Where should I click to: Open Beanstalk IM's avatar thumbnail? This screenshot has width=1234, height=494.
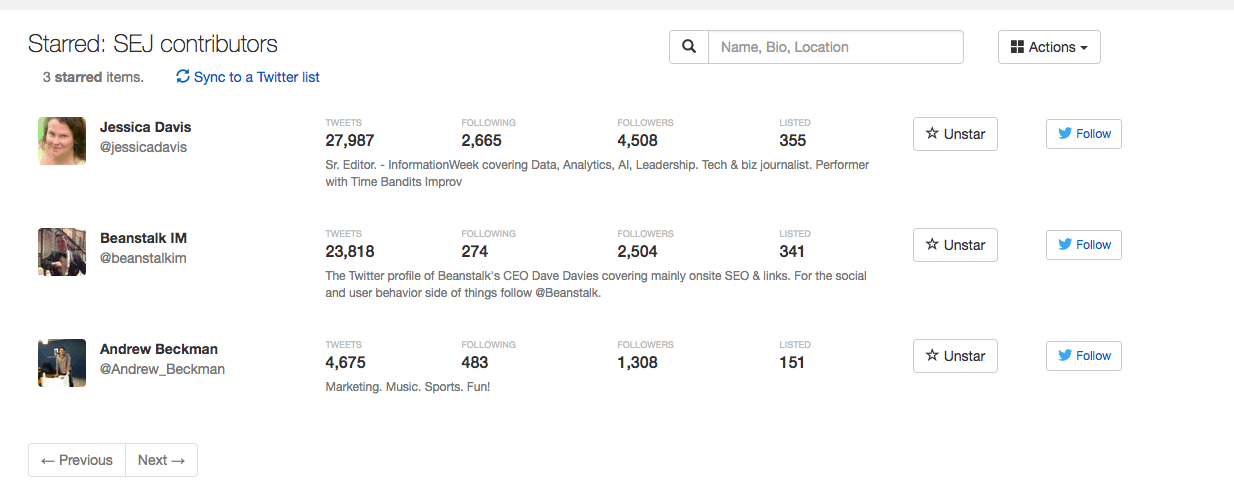pos(62,252)
